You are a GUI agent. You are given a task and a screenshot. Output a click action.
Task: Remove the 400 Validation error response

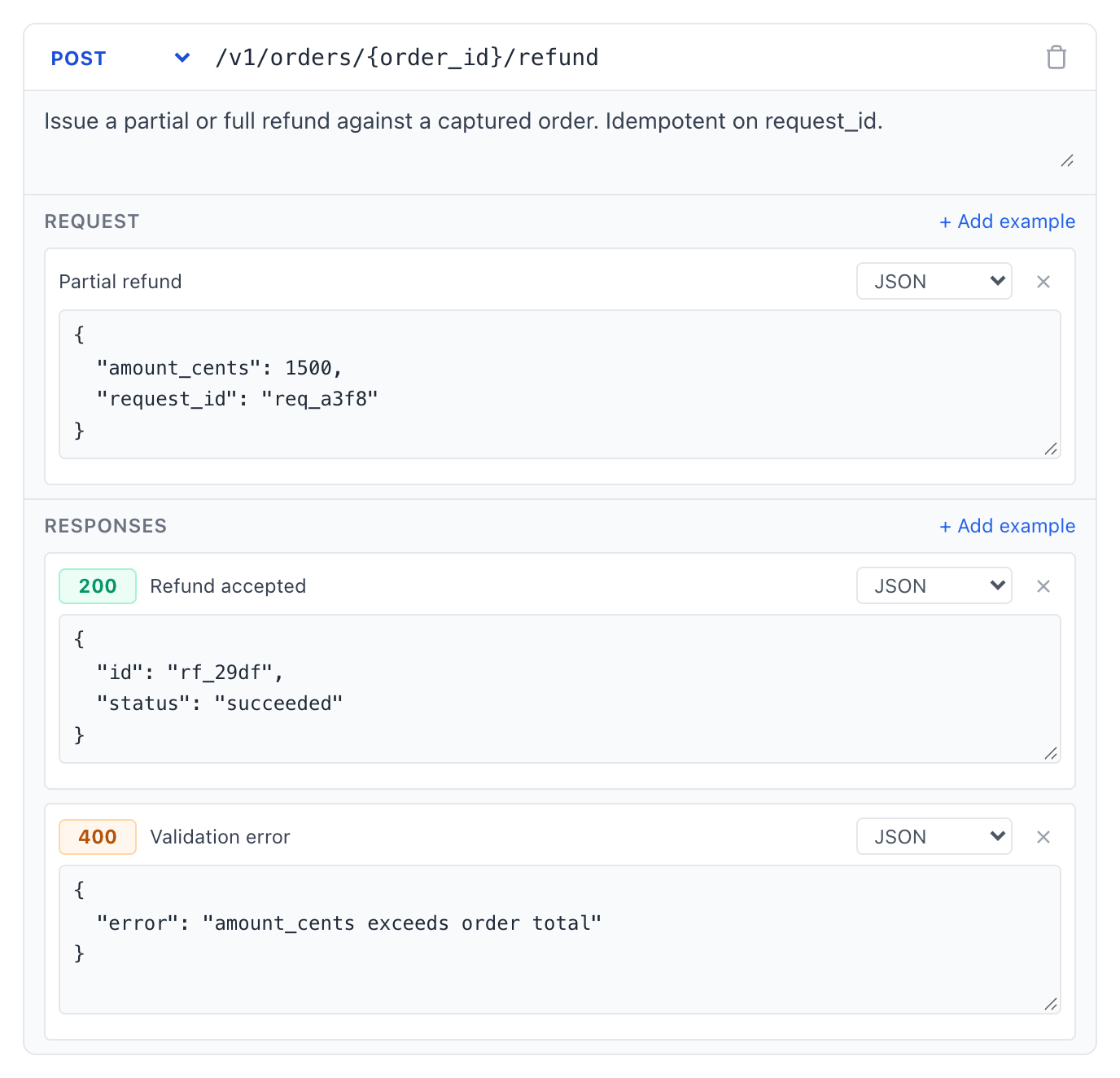point(1043,837)
